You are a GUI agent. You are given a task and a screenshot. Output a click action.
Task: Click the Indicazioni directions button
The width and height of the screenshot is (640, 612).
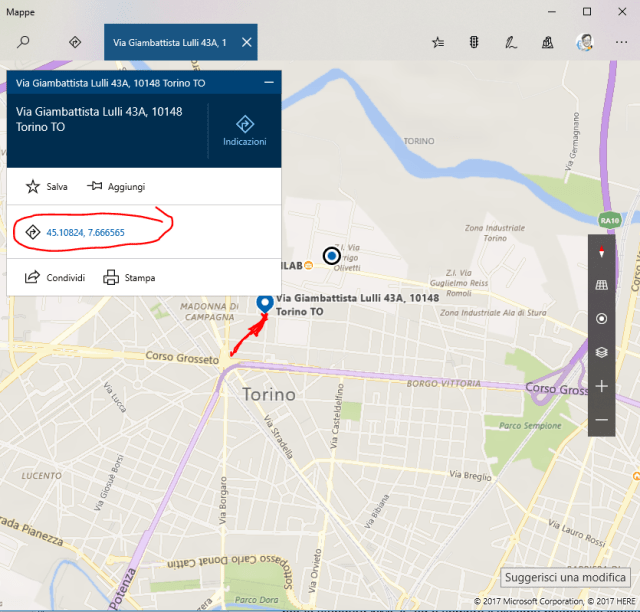(x=244, y=131)
